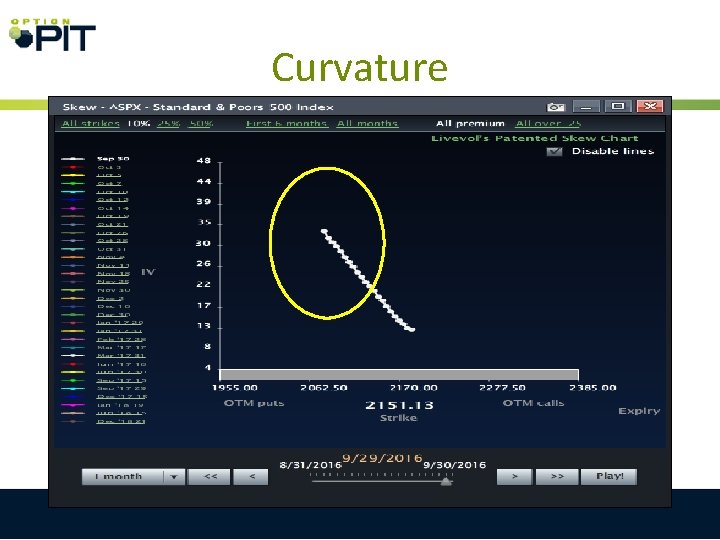This screenshot has width=720, height=540.
Task: Click the 2277.50 strike axis label
Action: coord(502,388)
